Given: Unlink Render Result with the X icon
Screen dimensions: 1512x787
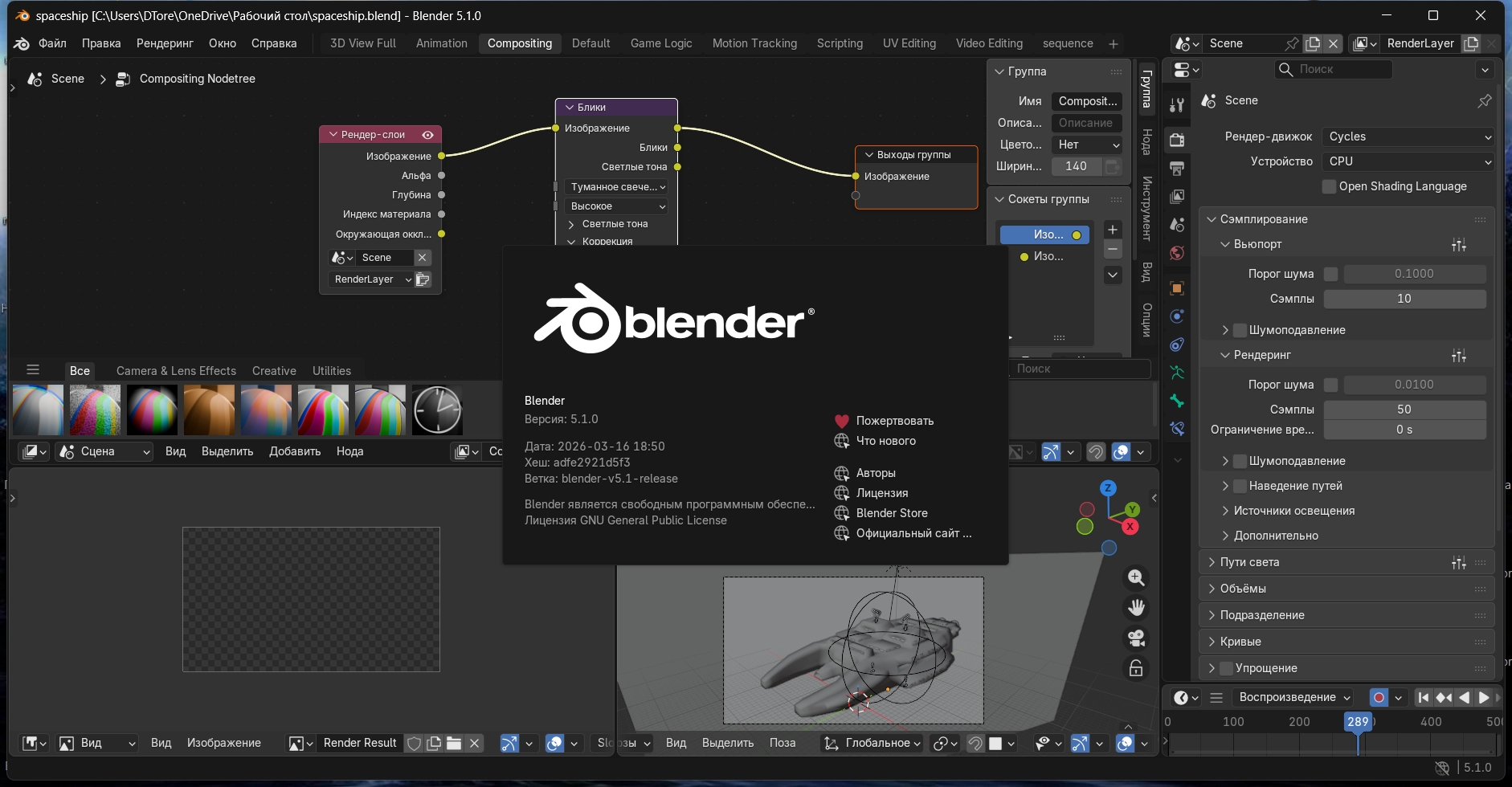Looking at the screenshot, I should pos(475,743).
